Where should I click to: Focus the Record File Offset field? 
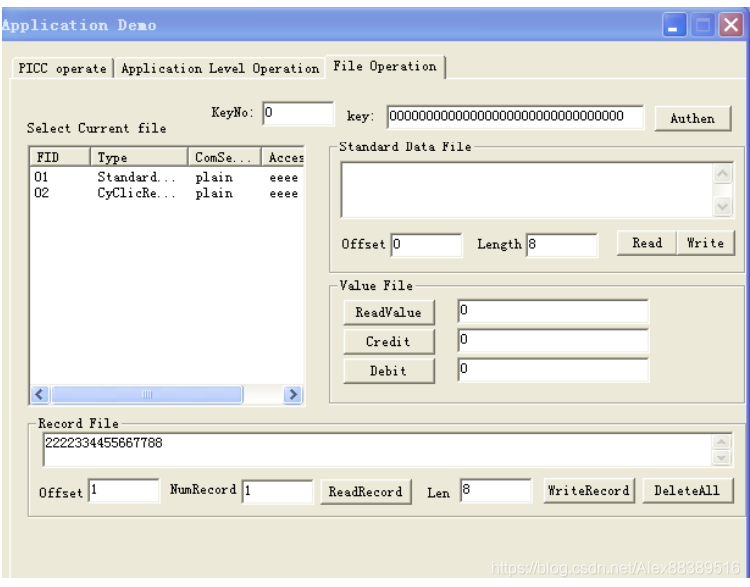click(x=124, y=490)
